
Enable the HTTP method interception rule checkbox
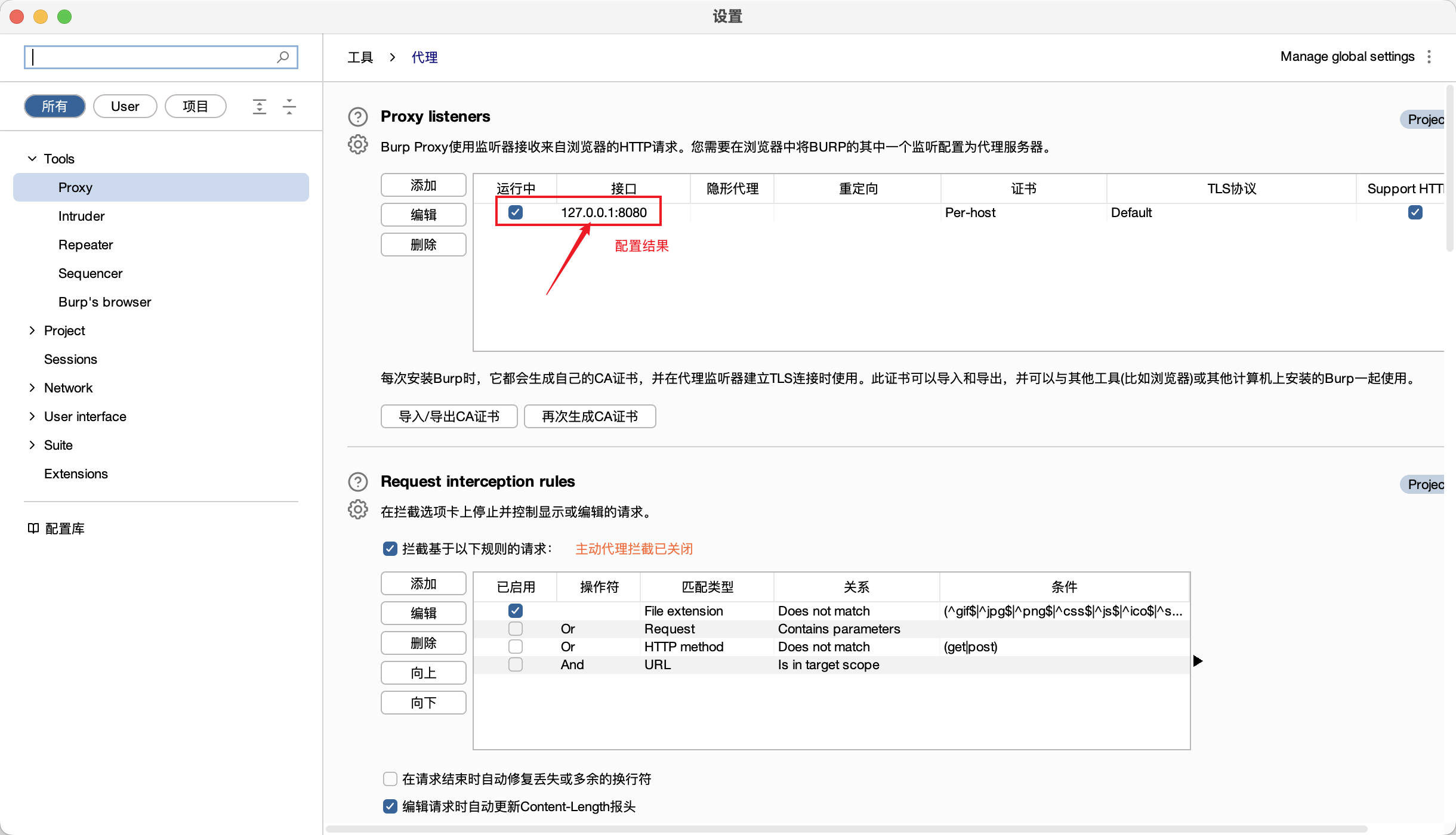pos(516,647)
